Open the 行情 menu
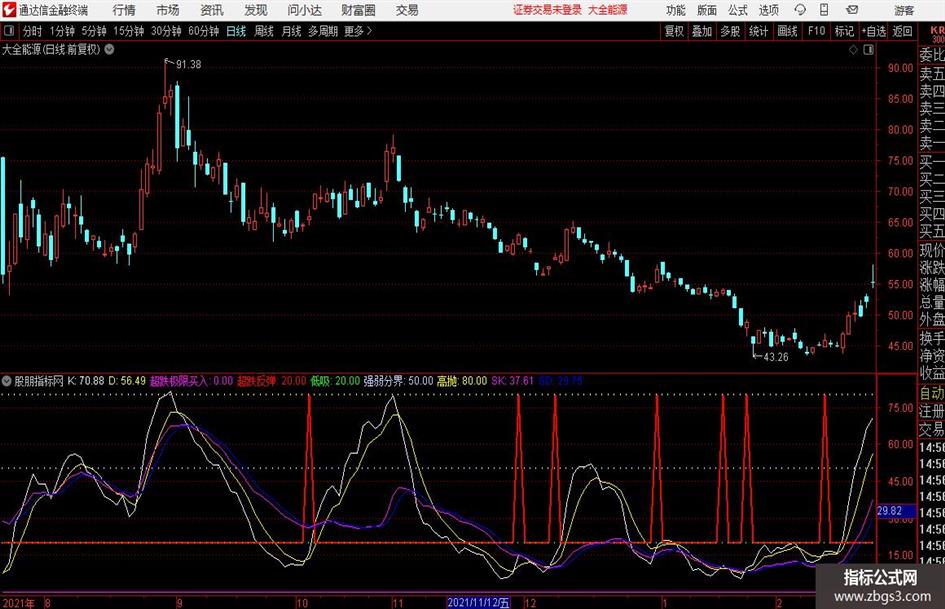Image resolution: width=945 pixels, height=609 pixels. (x=124, y=10)
